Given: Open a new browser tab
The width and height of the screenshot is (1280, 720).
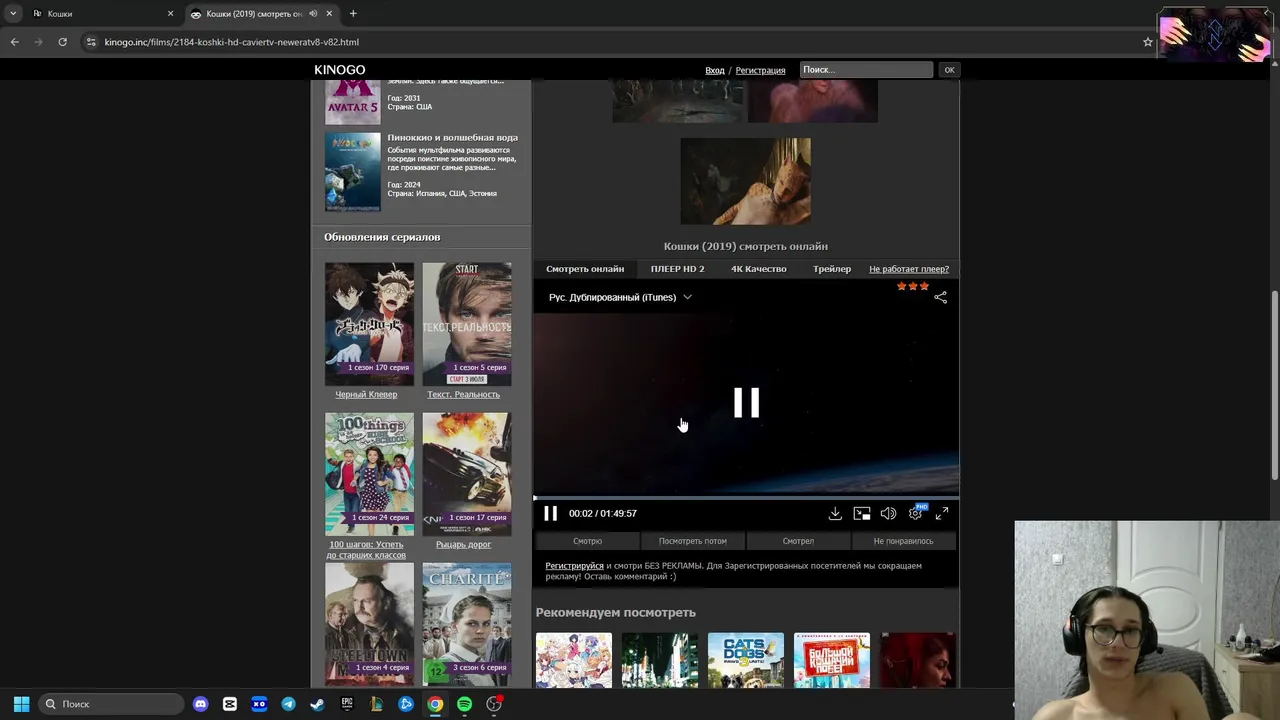Looking at the screenshot, I should point(353,14).
